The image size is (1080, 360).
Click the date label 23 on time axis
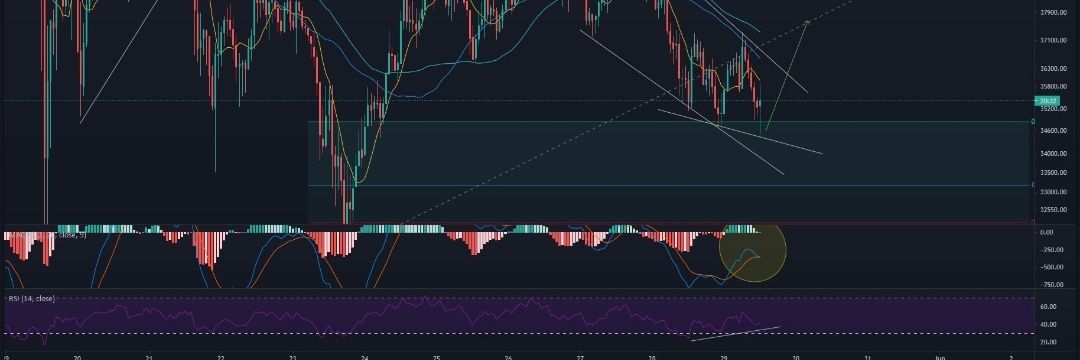click(x=293, y=357)
